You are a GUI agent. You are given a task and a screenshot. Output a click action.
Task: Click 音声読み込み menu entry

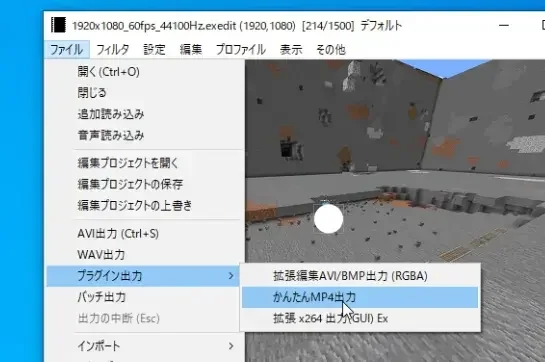[x=143, y=135]
